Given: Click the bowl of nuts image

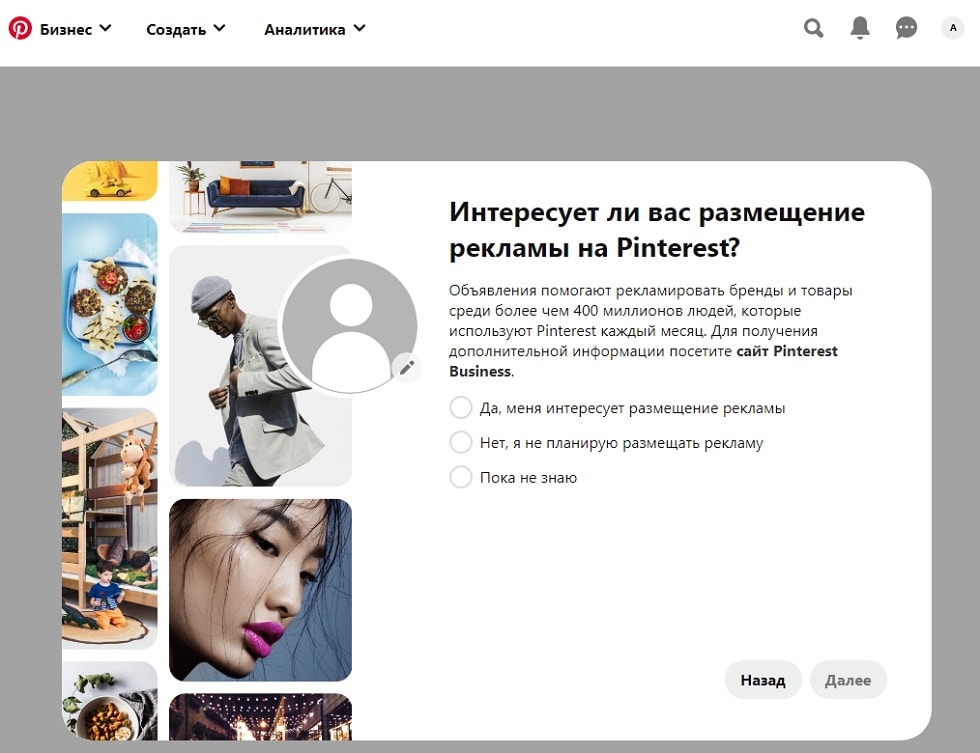Looking at the screenshot, I should [x=109, y=701].
